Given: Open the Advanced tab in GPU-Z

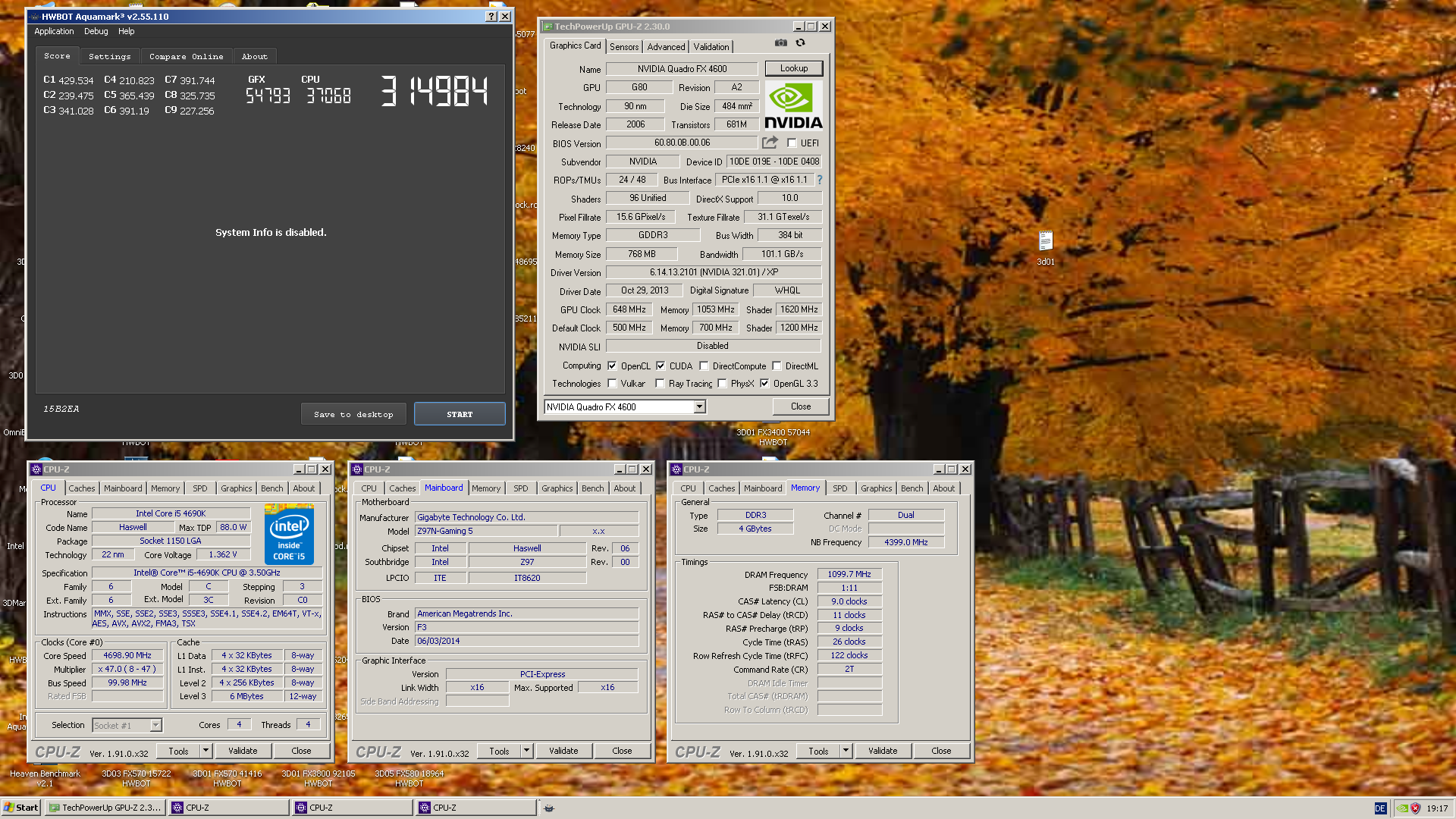Looking at the screenshot, I should [x=666, y=47].
